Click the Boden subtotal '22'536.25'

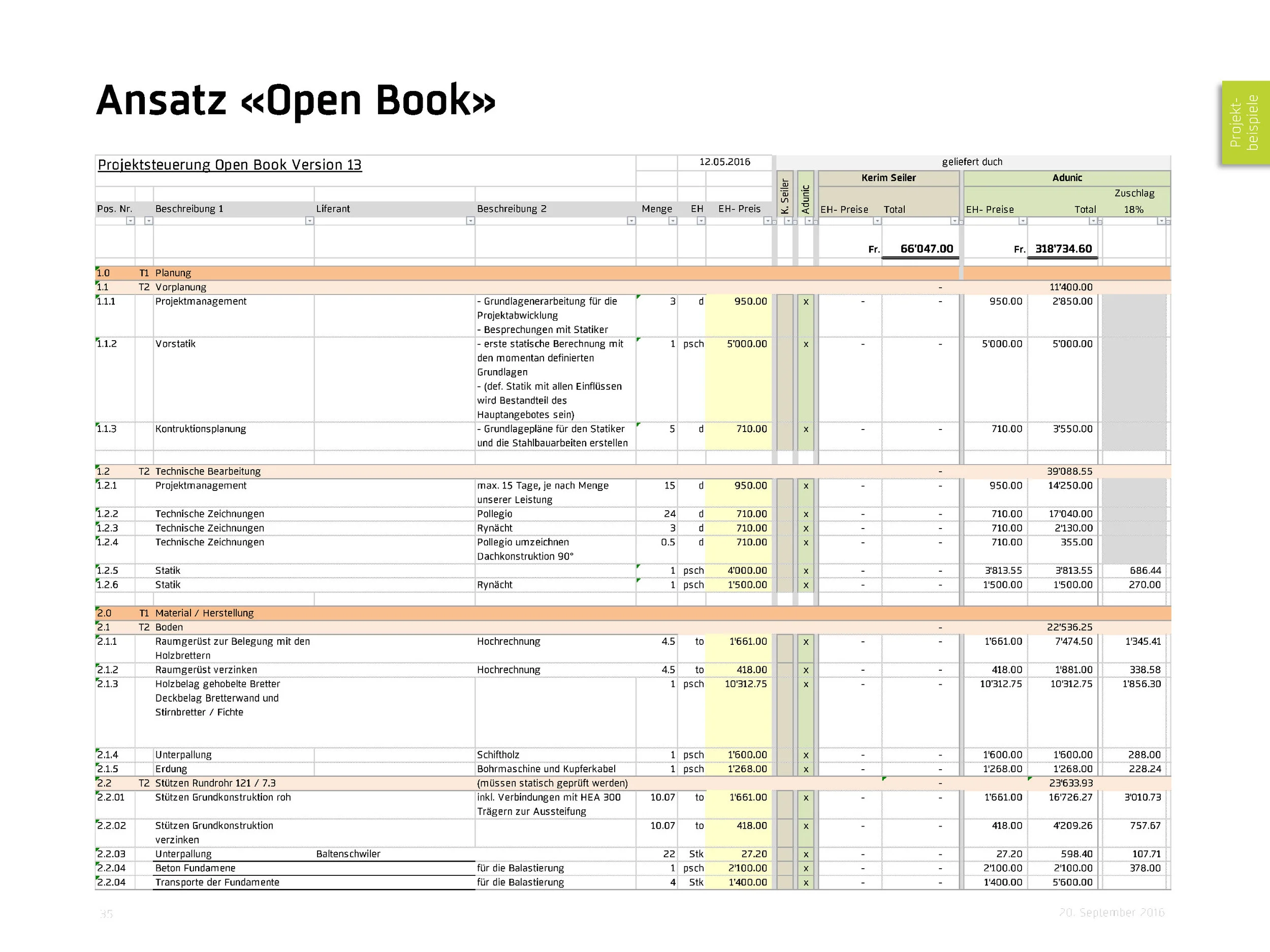1070,627
